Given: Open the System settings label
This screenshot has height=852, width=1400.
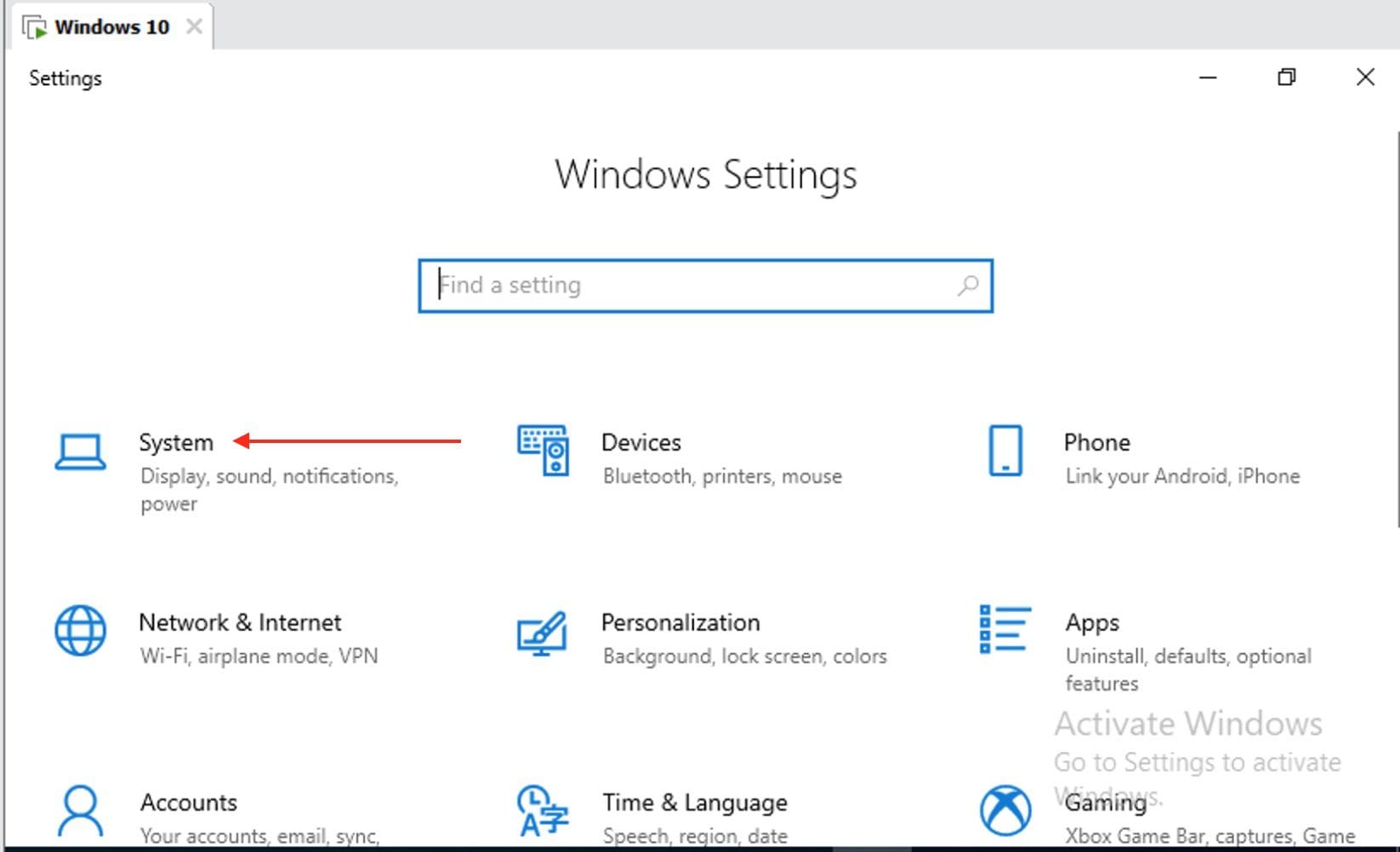Looking at the screenshot, I should tap(176, 443).
